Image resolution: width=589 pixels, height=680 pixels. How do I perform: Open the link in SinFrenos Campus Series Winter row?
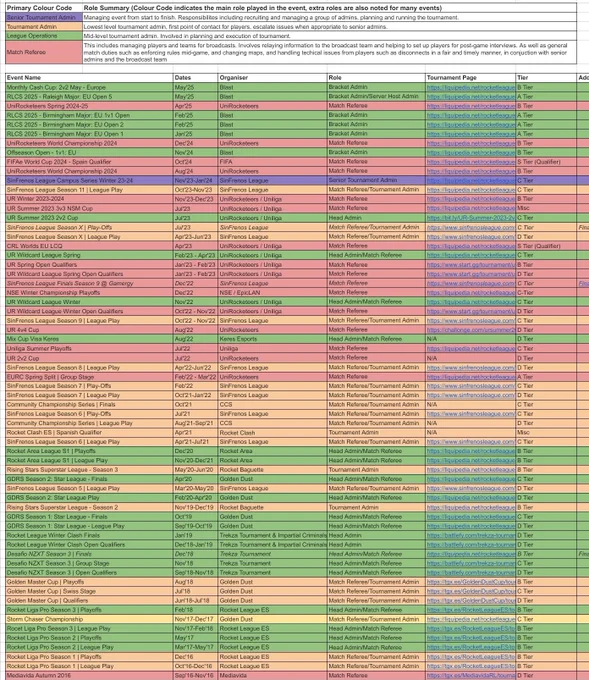(x=471, y=180)
